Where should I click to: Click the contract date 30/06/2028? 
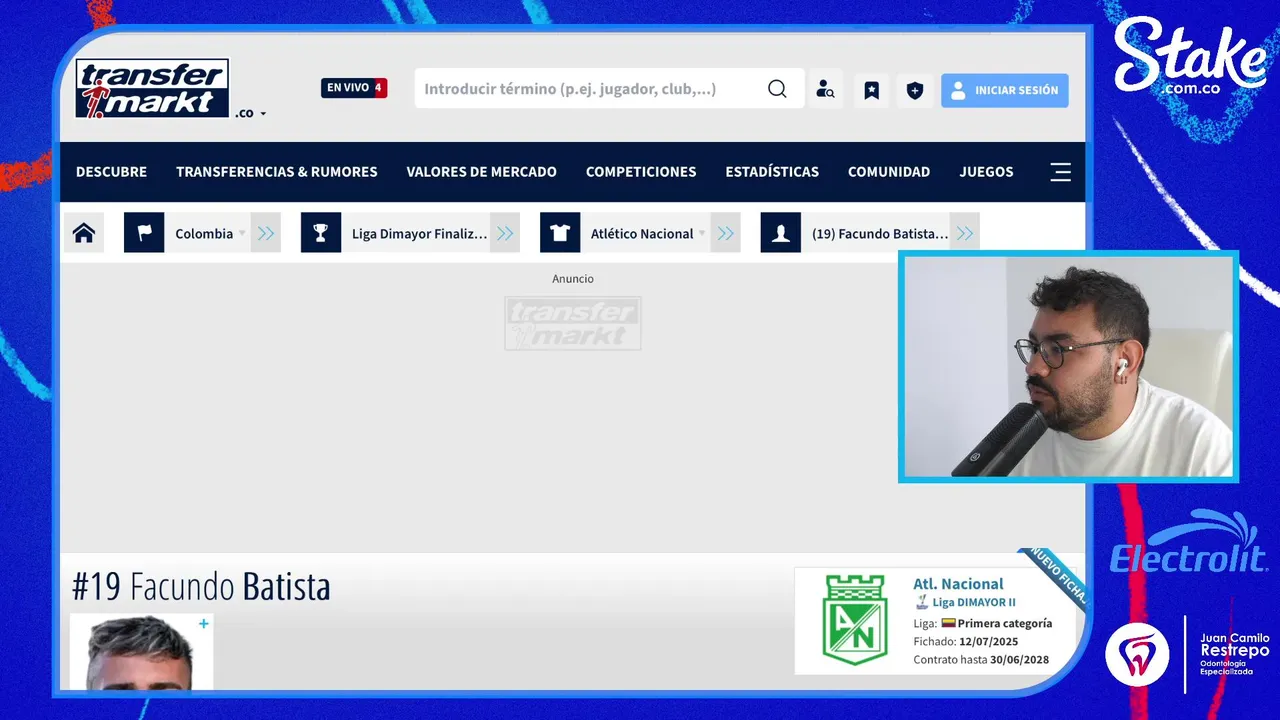pos(1019,660)
